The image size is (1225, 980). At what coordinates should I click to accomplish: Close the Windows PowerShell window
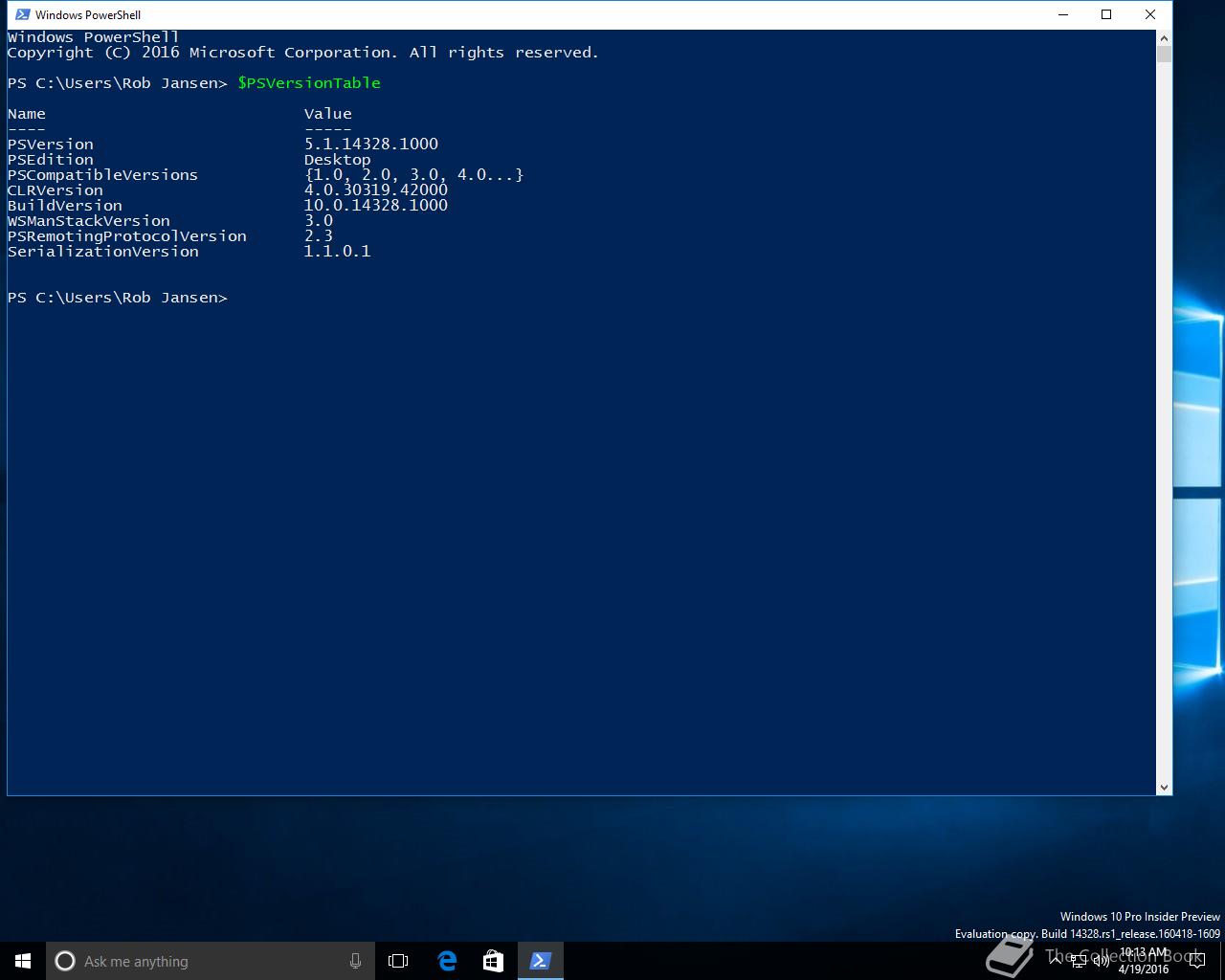(x=1150, y=14)
